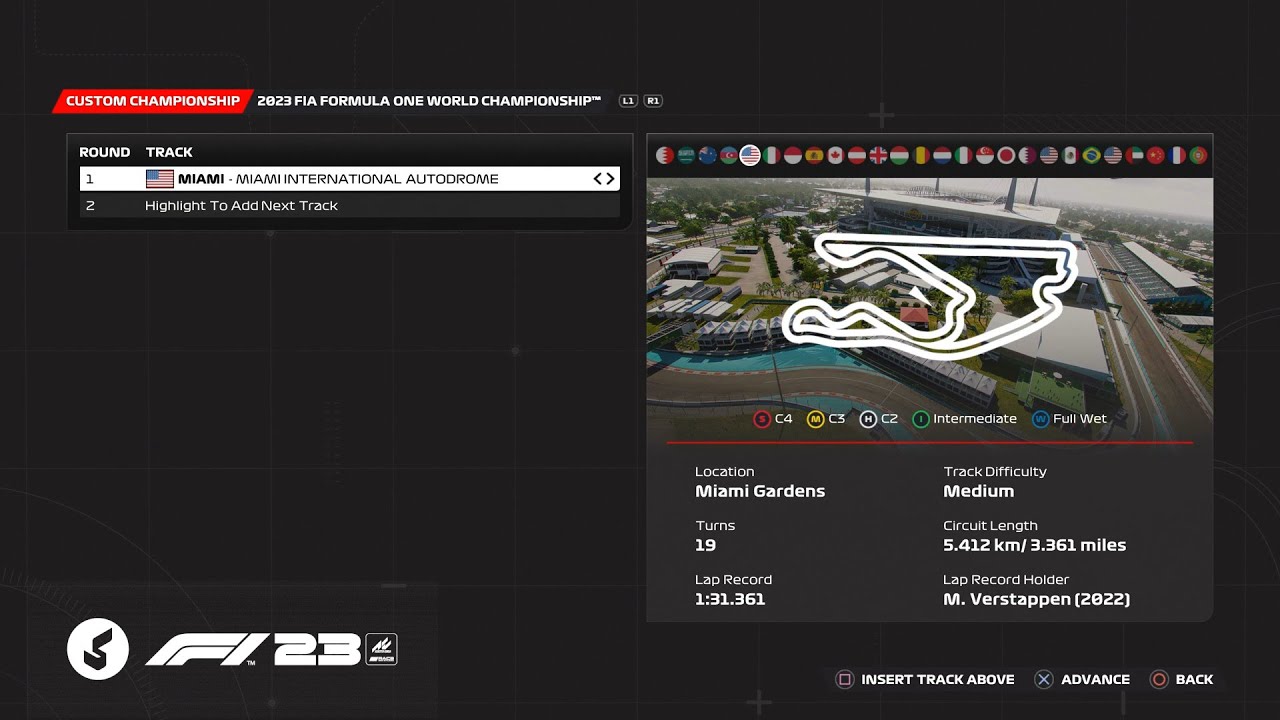Select the Hungary flag icon

coord(900,155)
